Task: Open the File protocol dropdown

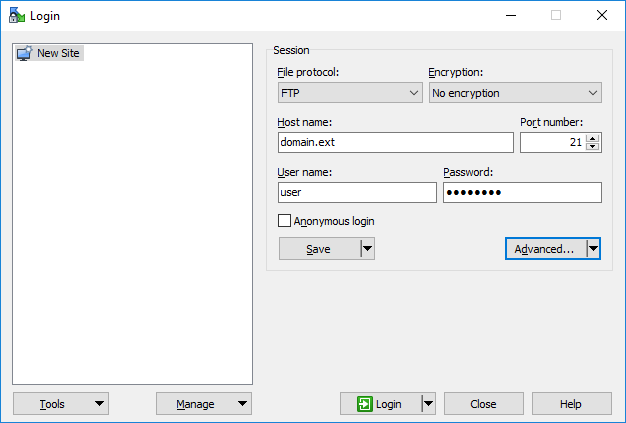Action: pyautogui.click(x=350, y=93)
